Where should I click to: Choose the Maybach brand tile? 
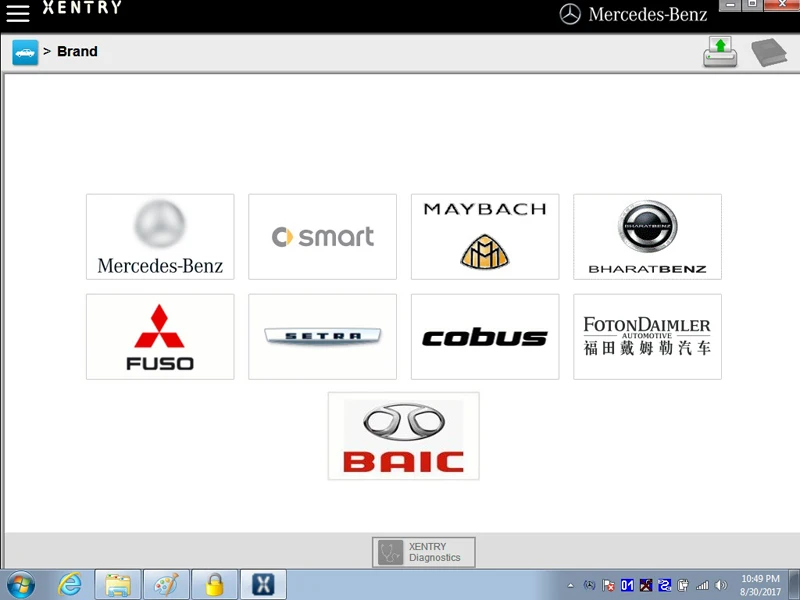click(x=485, y=237)
